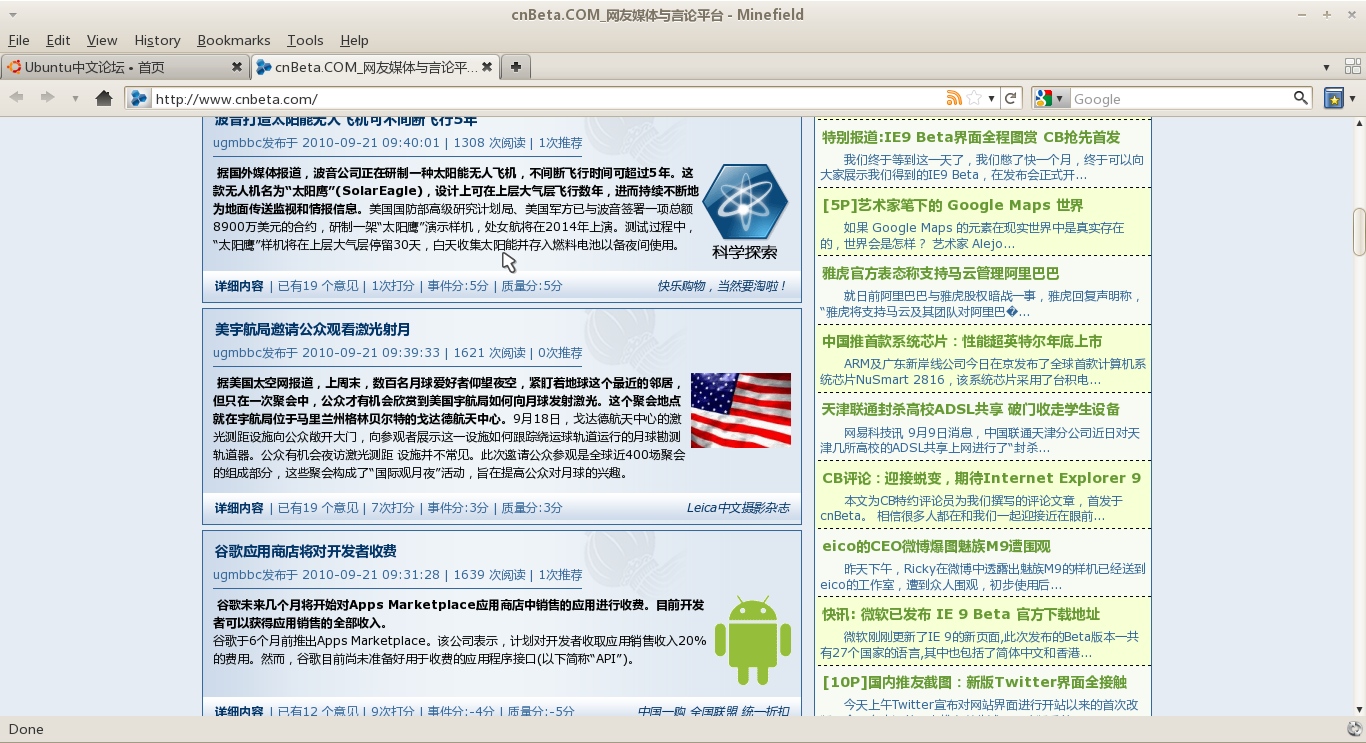This screenshot has width=1366, height=743.
Task: Open the Bookmarks menu
Action: (x=234, y=40)
